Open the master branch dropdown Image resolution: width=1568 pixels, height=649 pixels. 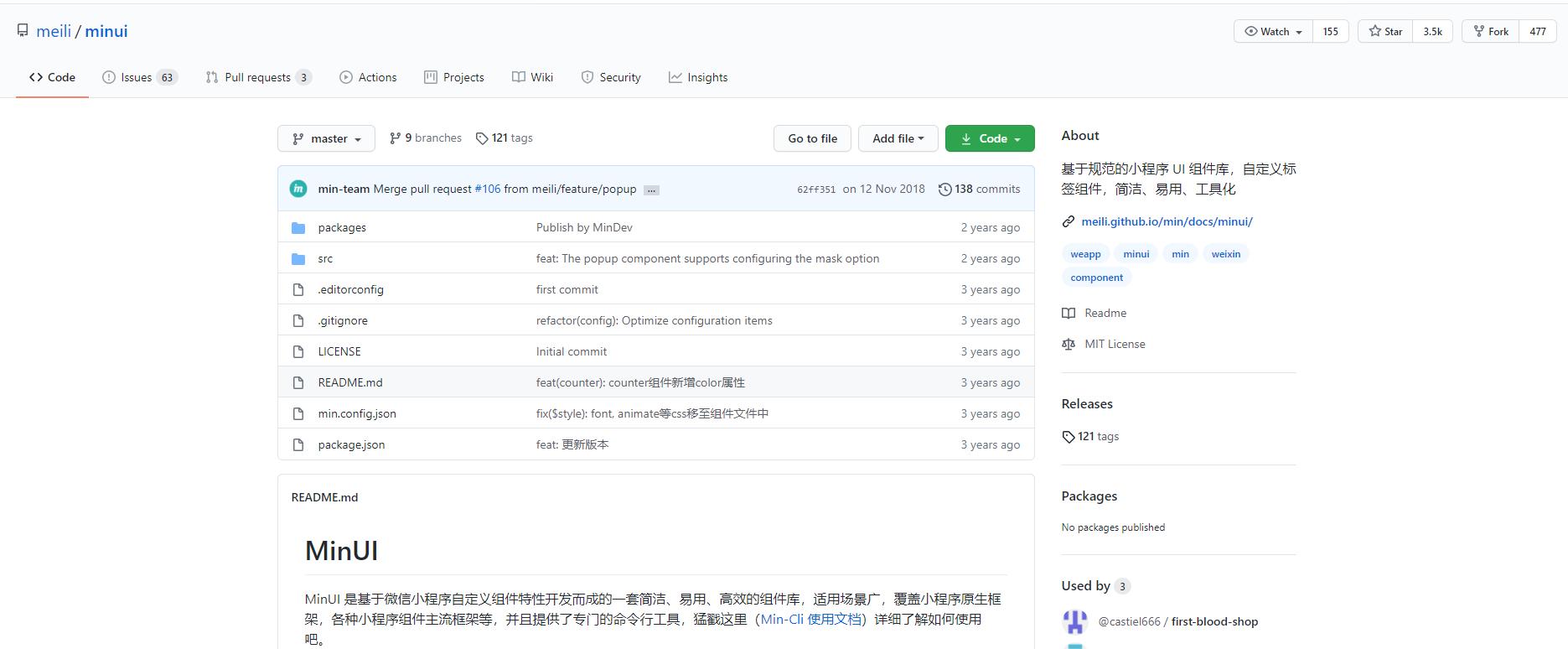pyautogui.click(x=327, y=138)
